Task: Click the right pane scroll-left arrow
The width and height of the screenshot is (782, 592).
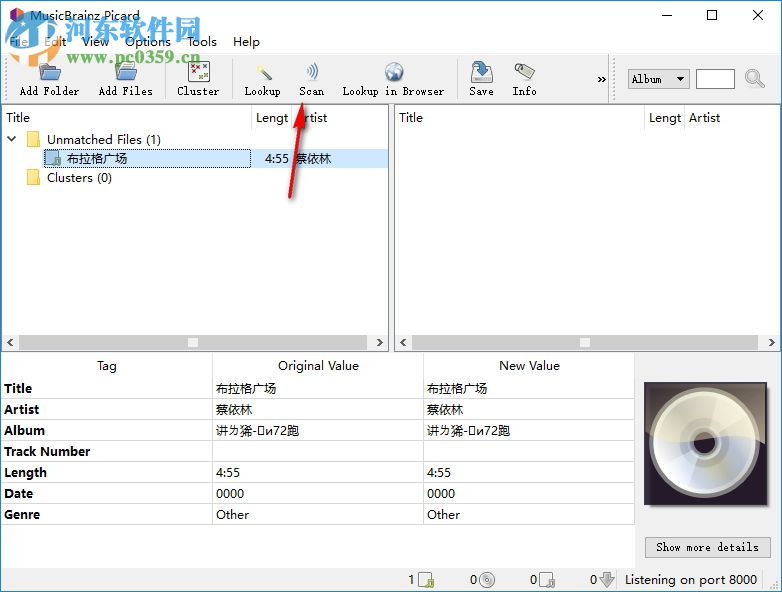Action: click(403, 342)
